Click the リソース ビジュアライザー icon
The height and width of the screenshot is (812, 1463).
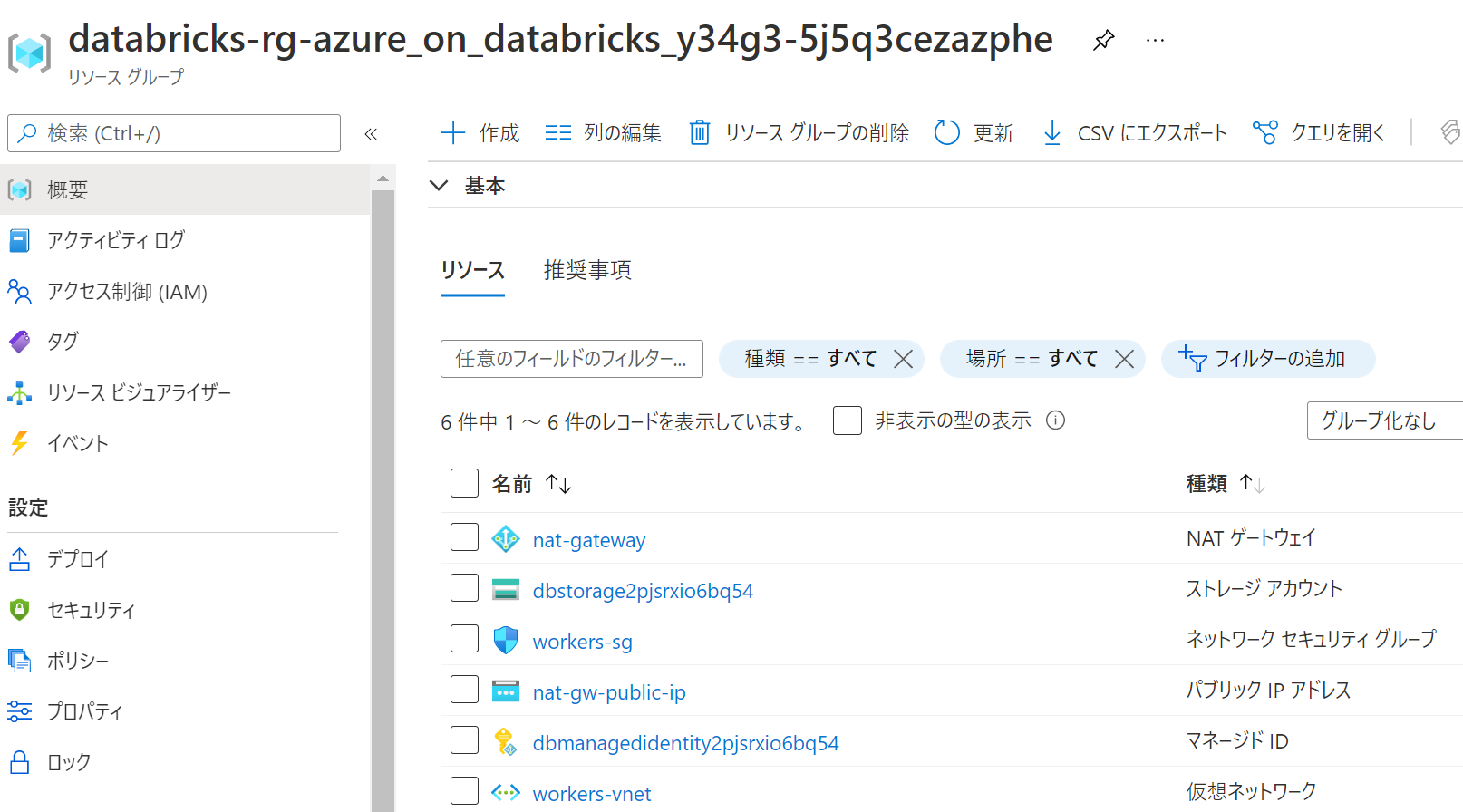pyautogui.click(x=19, y=392)
